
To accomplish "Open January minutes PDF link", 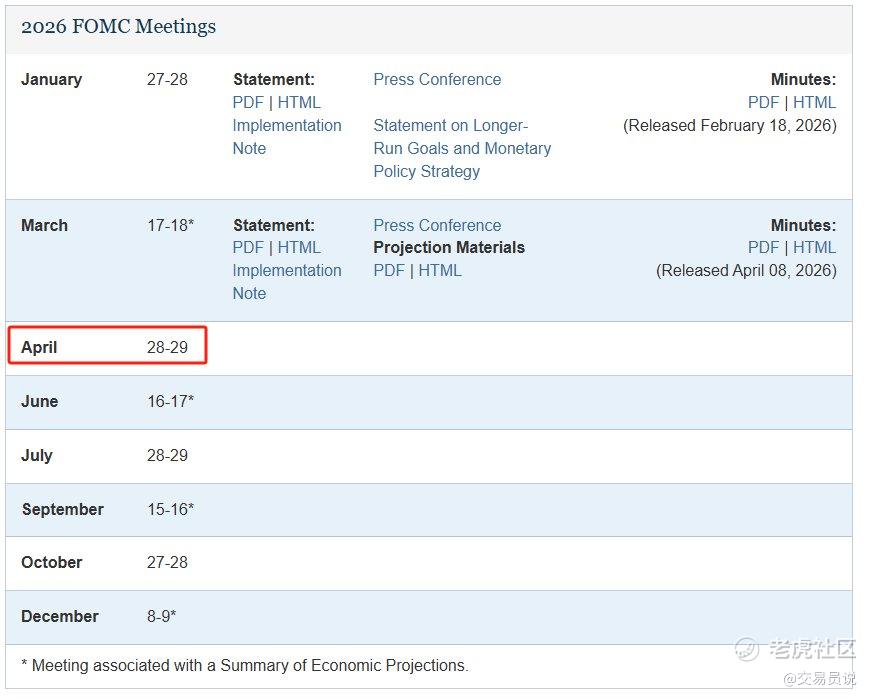I will point(763,102).
